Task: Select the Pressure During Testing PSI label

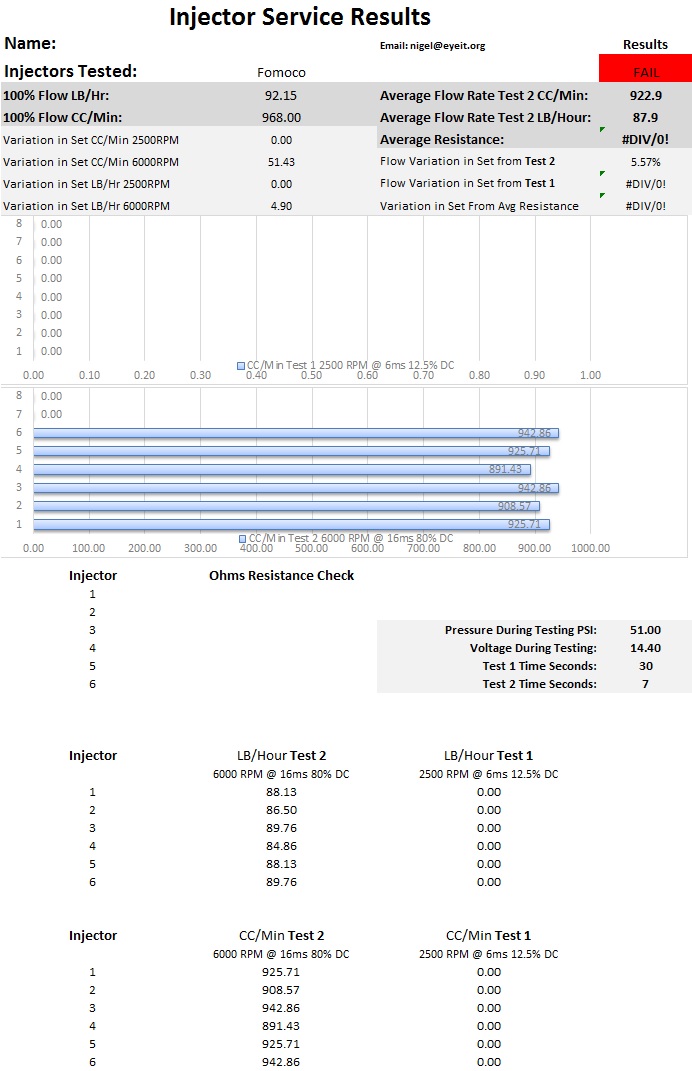Action: (x=521, y=630)
